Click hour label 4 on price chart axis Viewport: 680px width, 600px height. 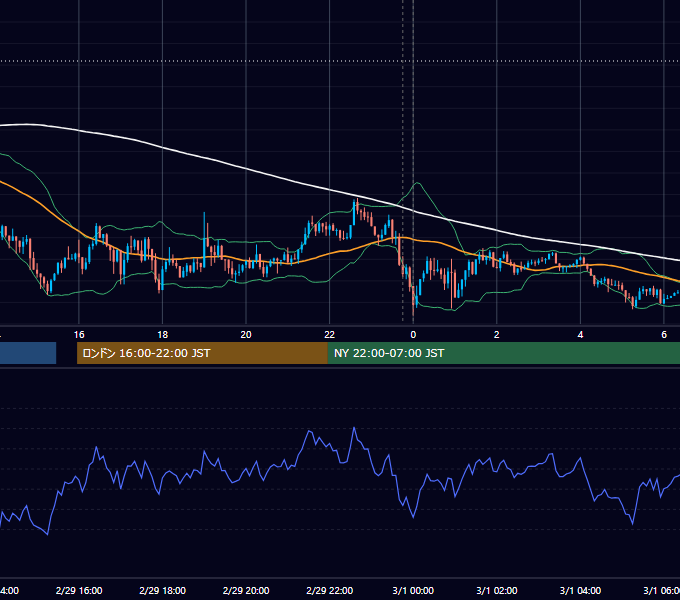click(x=580, y=335)
